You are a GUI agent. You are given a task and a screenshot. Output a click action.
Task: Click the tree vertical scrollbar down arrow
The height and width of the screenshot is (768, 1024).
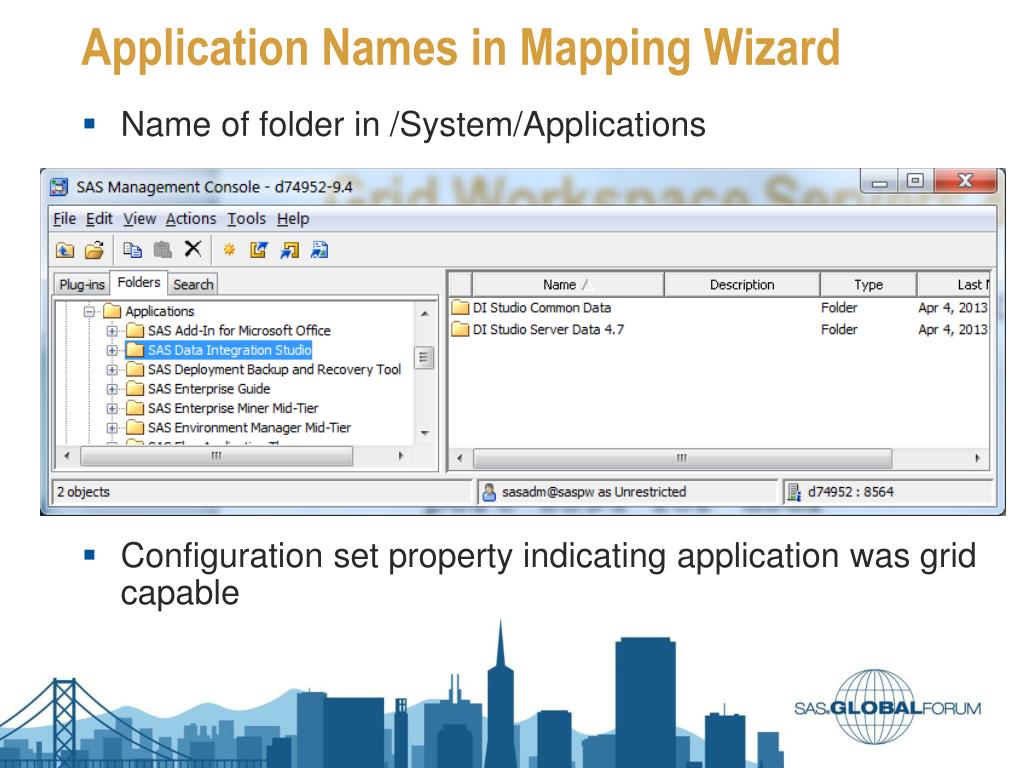424,433
